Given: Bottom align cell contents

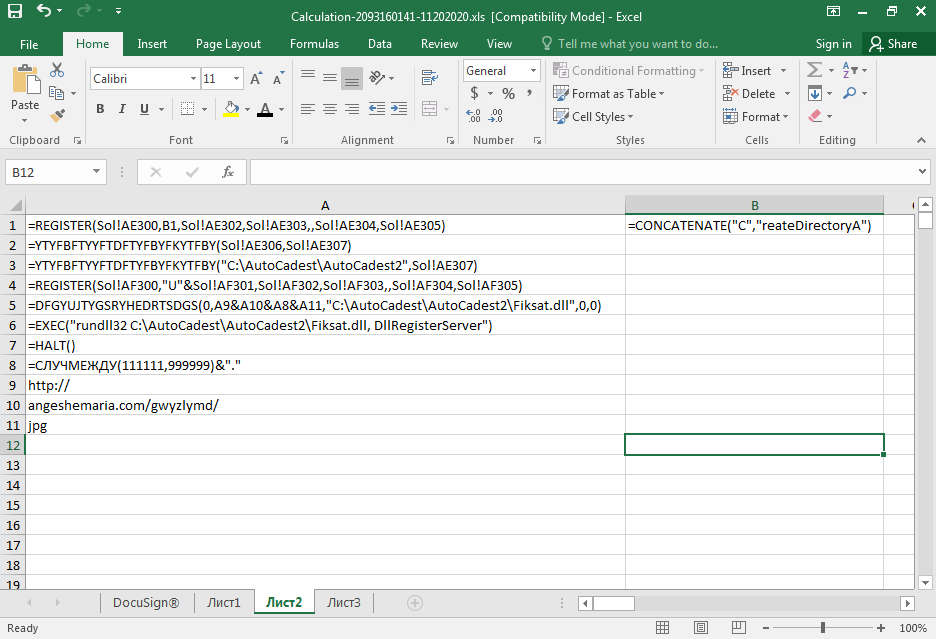Looking at the screenshot, I should click(352, 79).
